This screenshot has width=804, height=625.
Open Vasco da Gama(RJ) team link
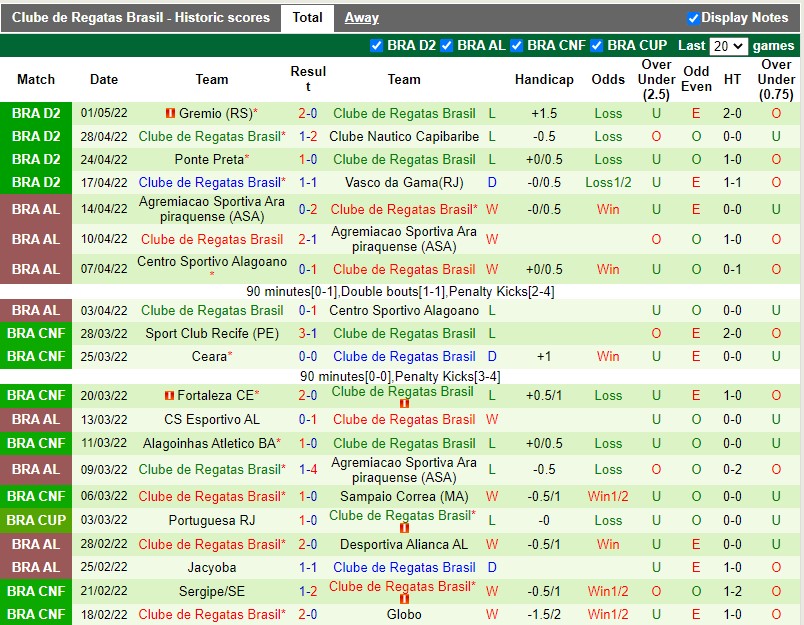point(404,183)
